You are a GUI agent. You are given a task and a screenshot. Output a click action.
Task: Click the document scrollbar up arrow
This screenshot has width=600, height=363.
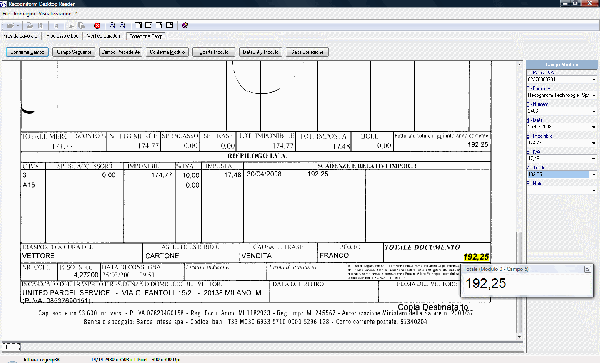(x=519, y=64)
